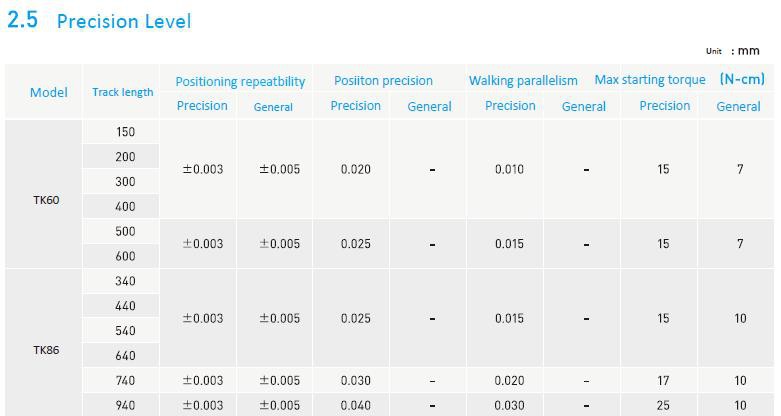781x416 pixels.
Task: Select the track length 150 cell
Action: 125,132
